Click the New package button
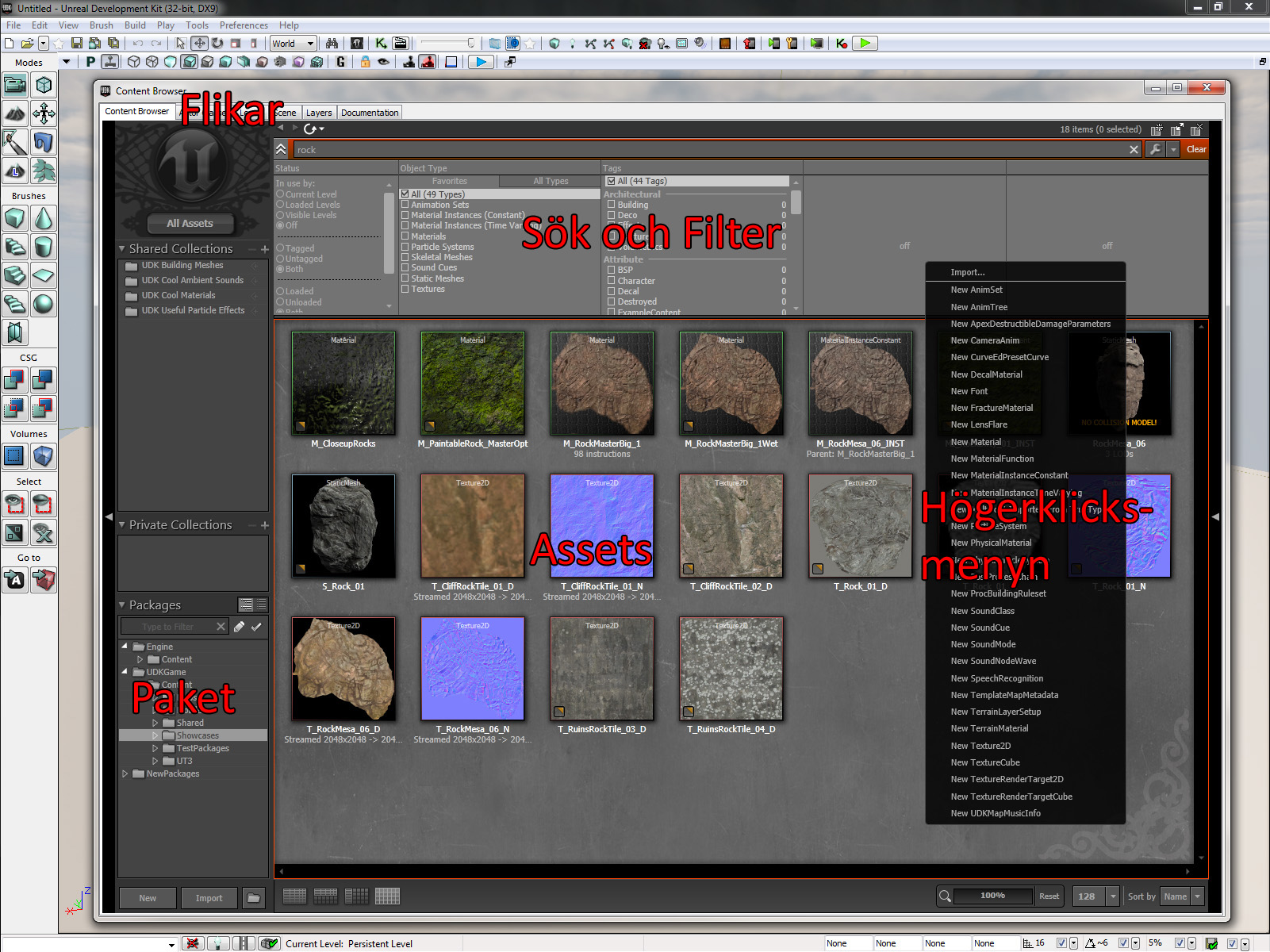1270x952 pixels. [x=148, y=898]
